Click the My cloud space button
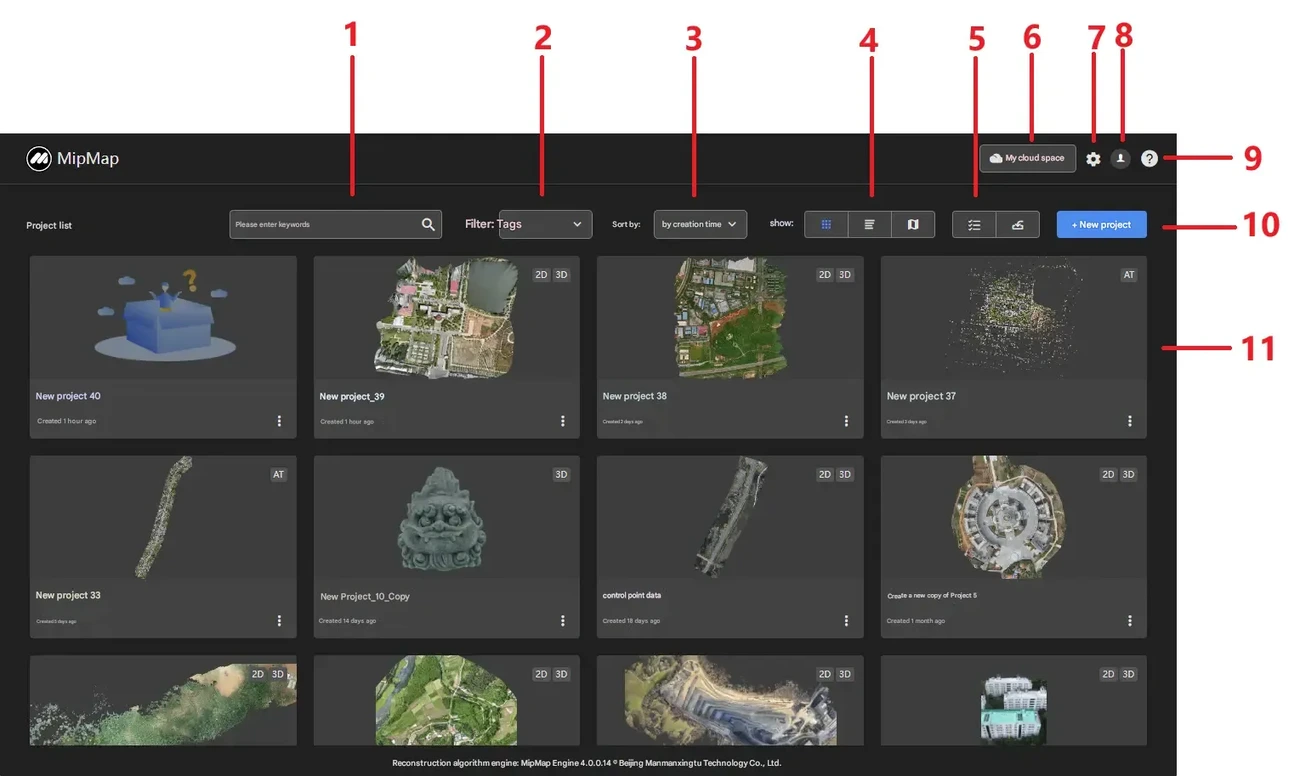Viewport: 1300px width, 776px height. pyautogui.click(x=1027, y=159)
